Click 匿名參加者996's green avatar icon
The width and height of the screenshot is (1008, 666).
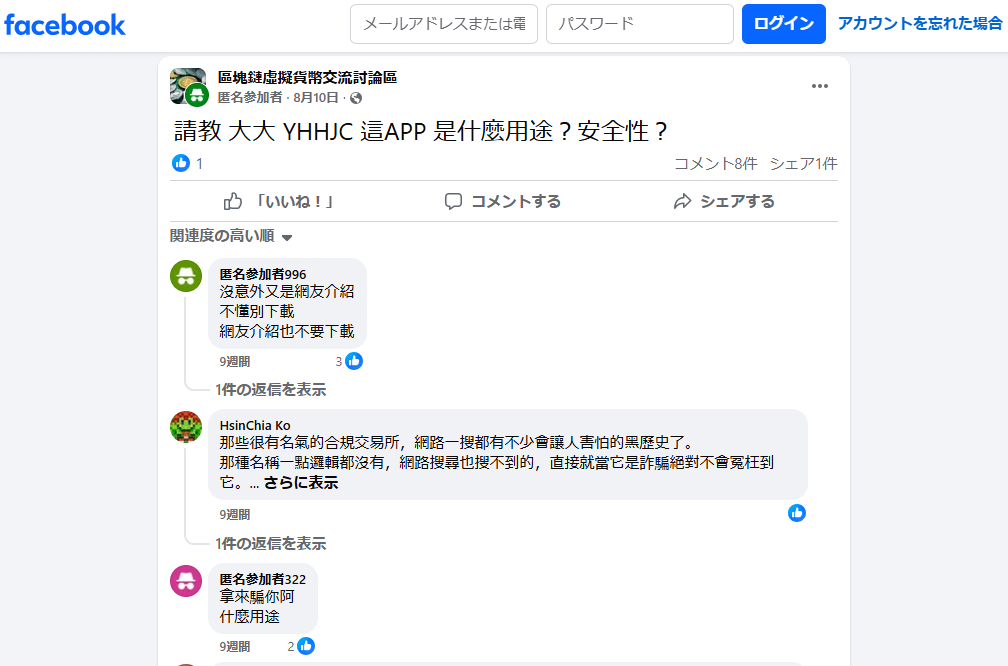[186, 276]
